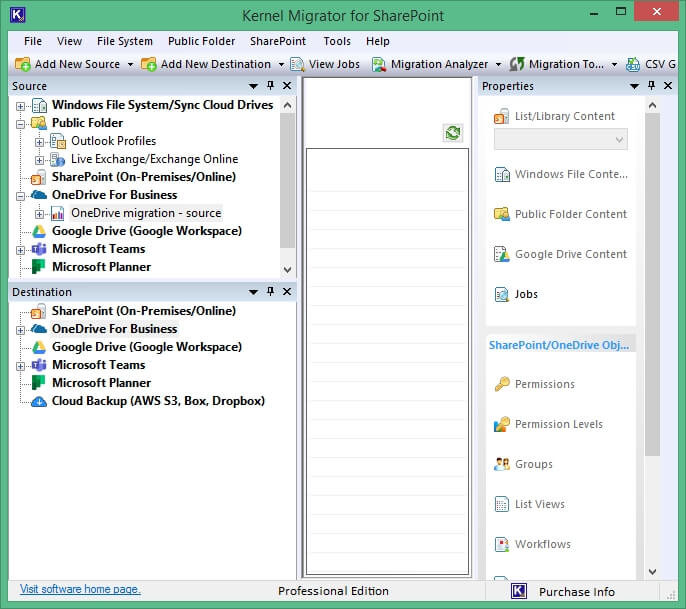Image resolution: width=686 pixels, height=609 pixels.
Task: Close the Destination panel
Action: point(287,291)
